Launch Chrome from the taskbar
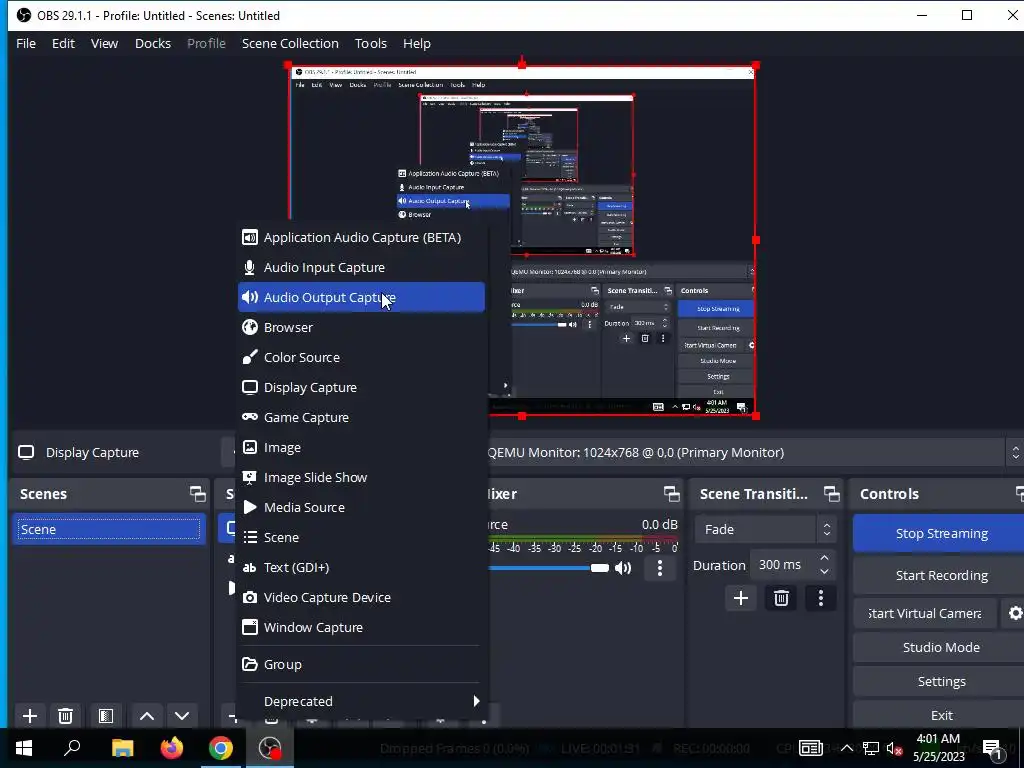Screen dimensions: 1024x768 [221, 748]
